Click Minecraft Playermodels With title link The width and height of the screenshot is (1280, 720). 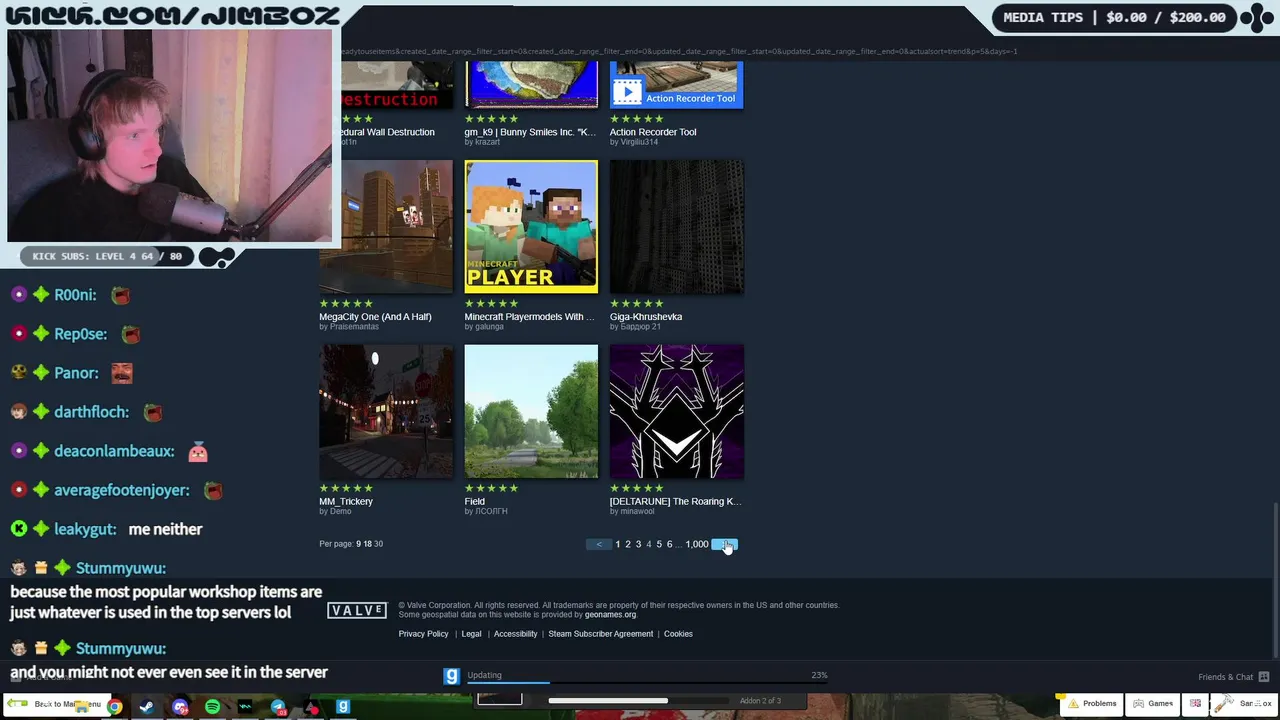pos(529,317)
